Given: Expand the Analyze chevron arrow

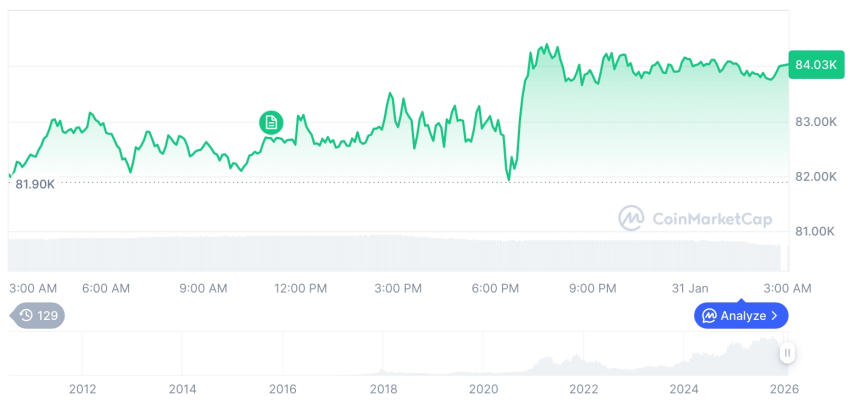Looking at the screenshot, I should tap(774, 316).
